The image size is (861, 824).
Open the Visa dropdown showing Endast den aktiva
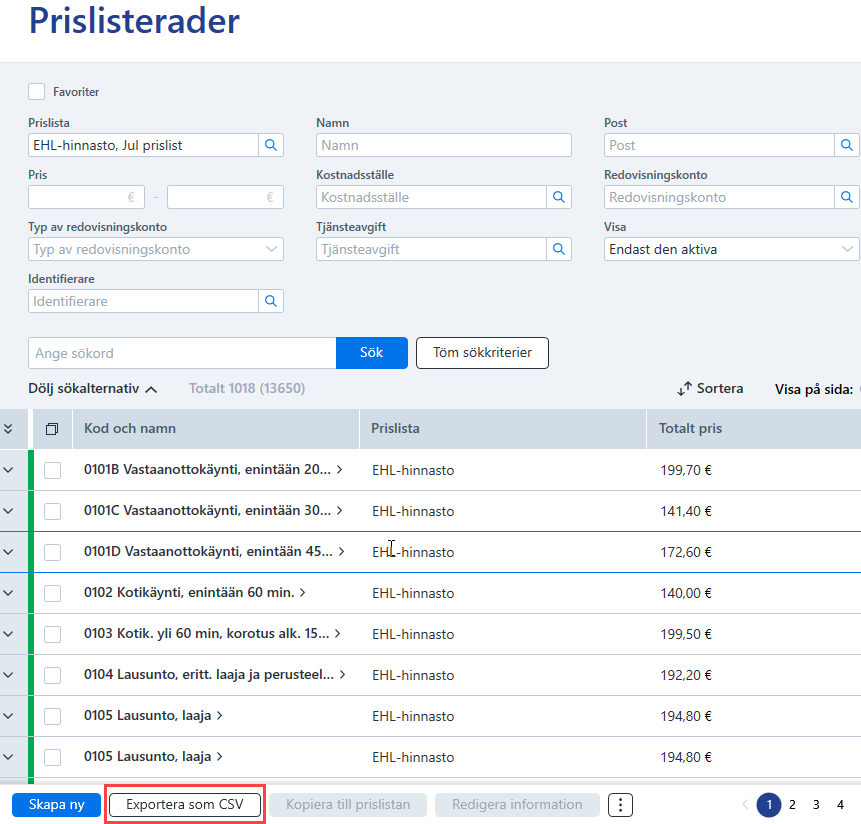731,249
